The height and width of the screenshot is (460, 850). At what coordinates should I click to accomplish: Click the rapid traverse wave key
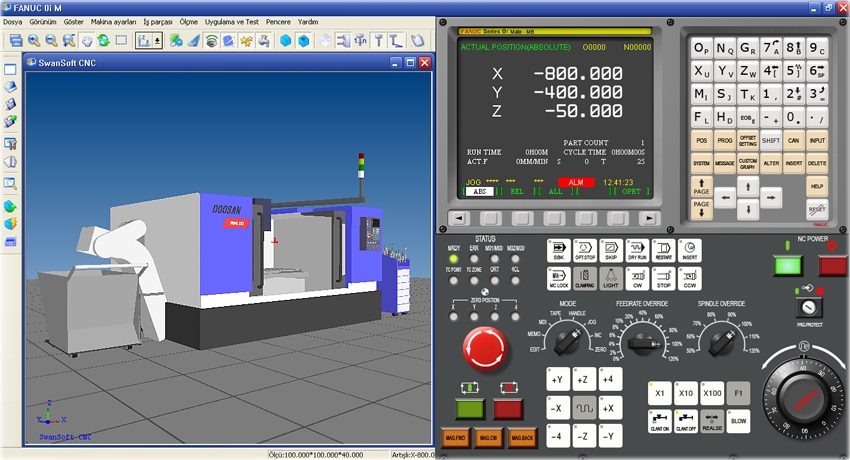tap(584, 408)
